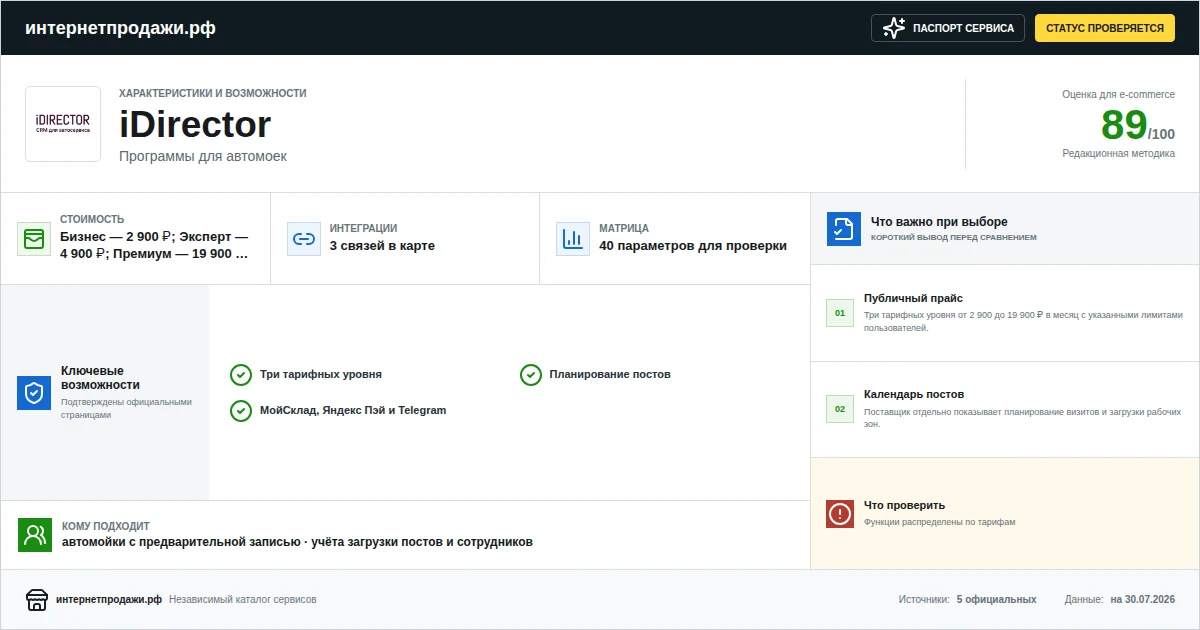
Task: Click the МойСклад, Яндекс Пэй и Telegram text
Action: pyautogui.click(x=353, y=411)
